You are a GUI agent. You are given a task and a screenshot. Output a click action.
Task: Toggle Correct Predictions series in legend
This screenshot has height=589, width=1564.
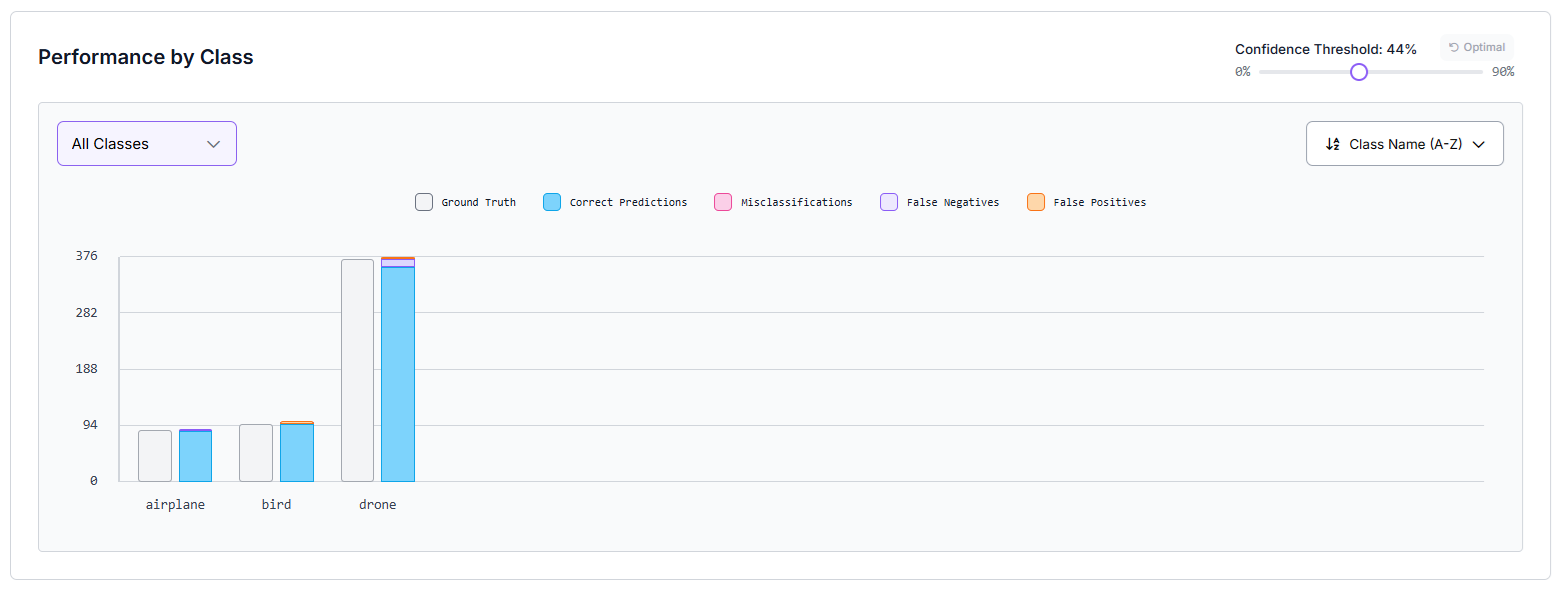click(x=615, y=202)
